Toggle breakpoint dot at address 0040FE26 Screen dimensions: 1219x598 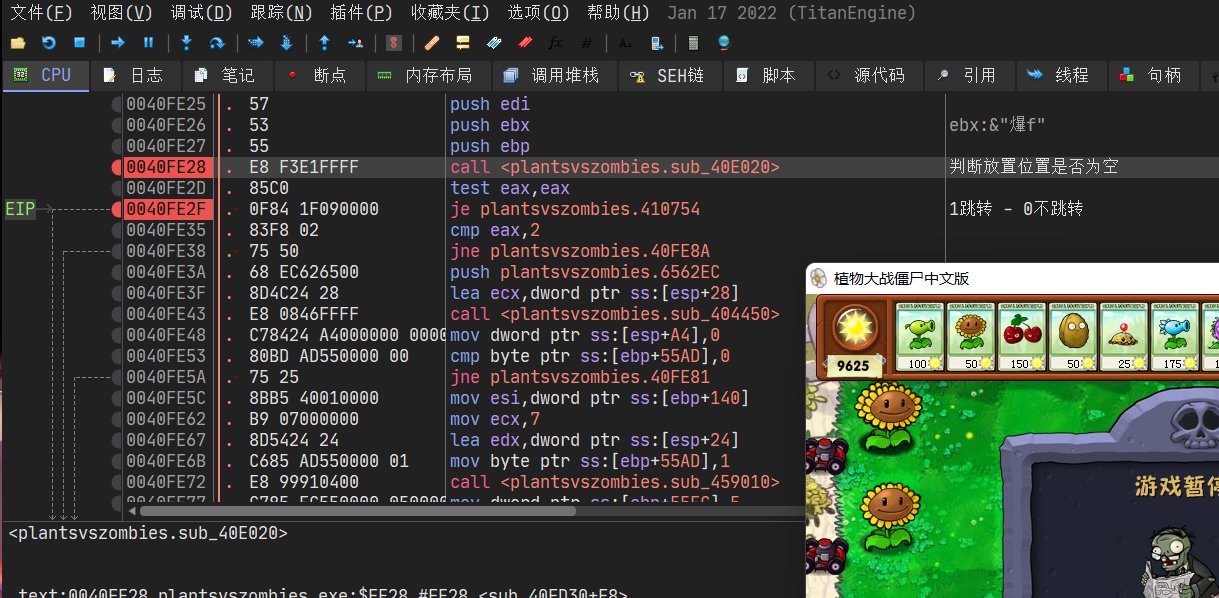[116, 125]
